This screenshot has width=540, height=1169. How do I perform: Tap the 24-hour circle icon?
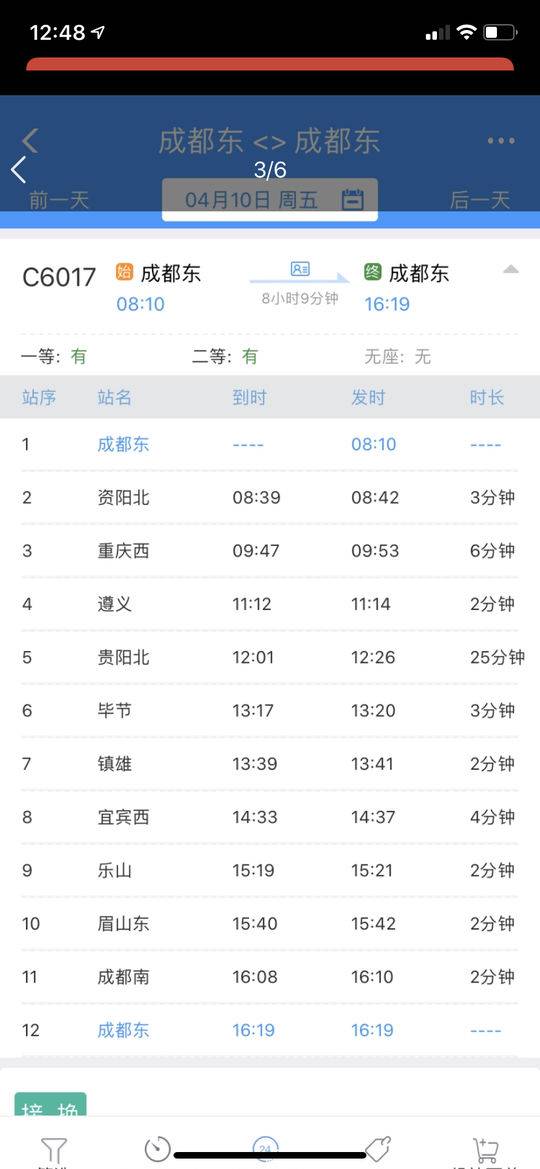point(264,1149)
